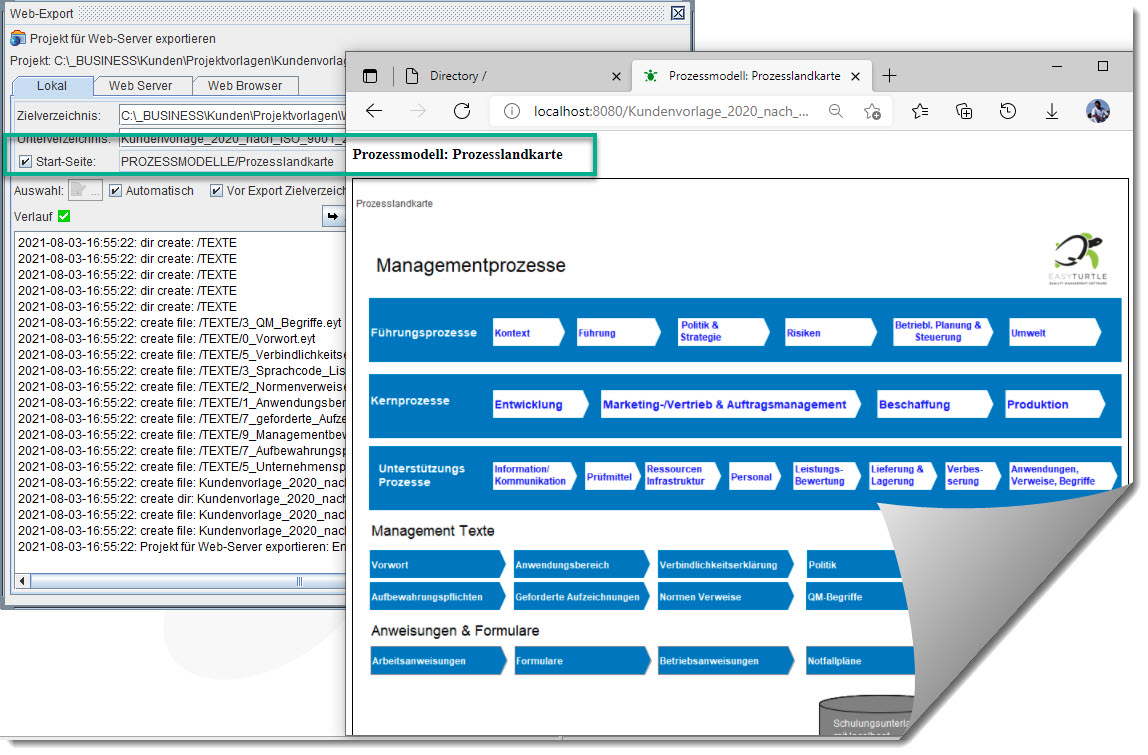The image size is (1148, 755).
Task: Click the zoom out magnifier in address bar
Action: [x=836, y=111]
